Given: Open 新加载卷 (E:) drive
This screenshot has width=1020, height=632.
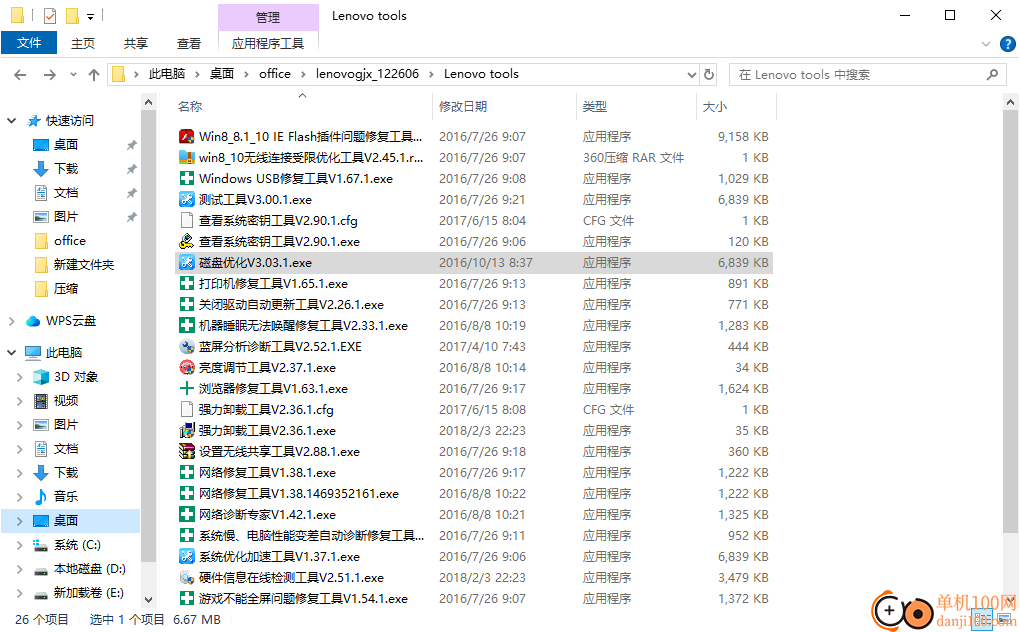Looking at the screenshot, I should coord(88,593).
